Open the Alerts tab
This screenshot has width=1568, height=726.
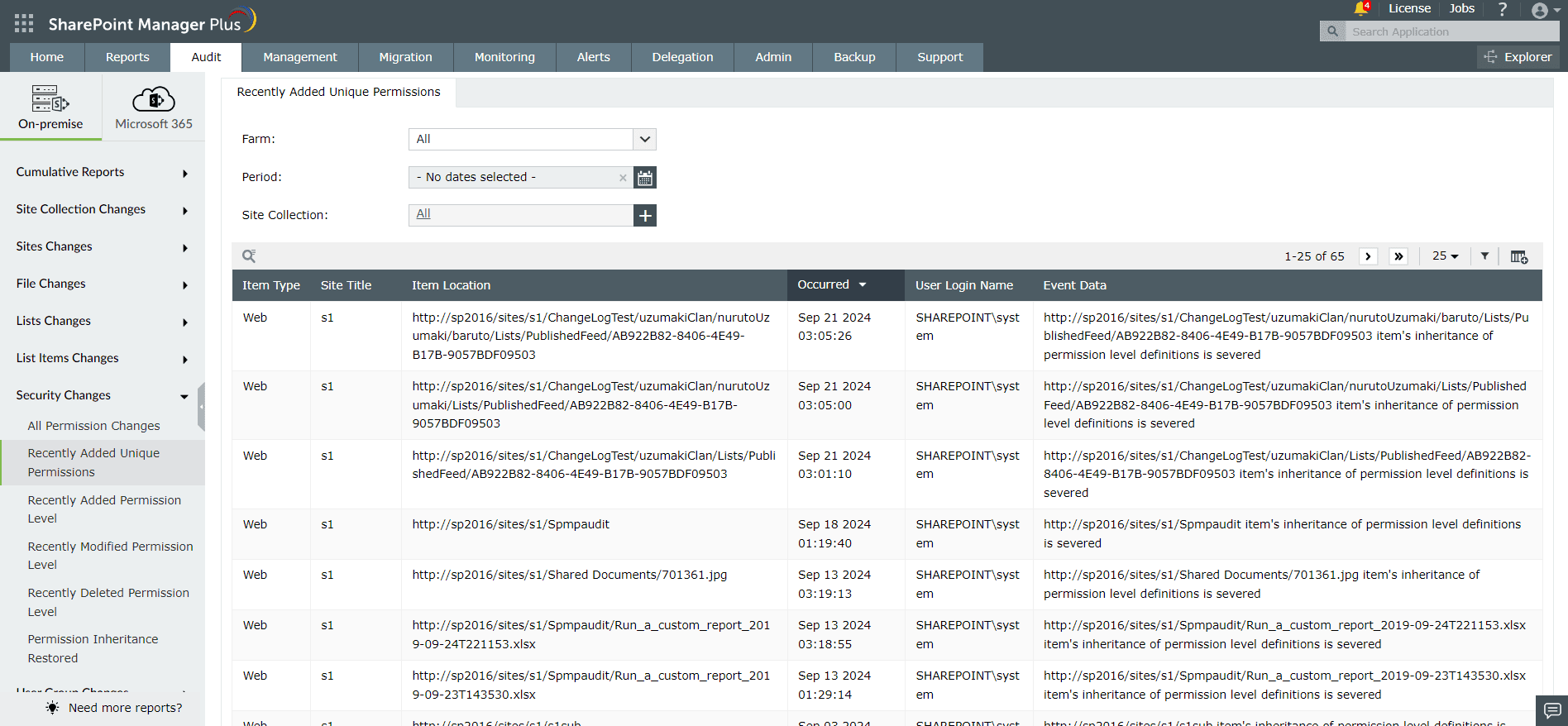tap(594, 57)
